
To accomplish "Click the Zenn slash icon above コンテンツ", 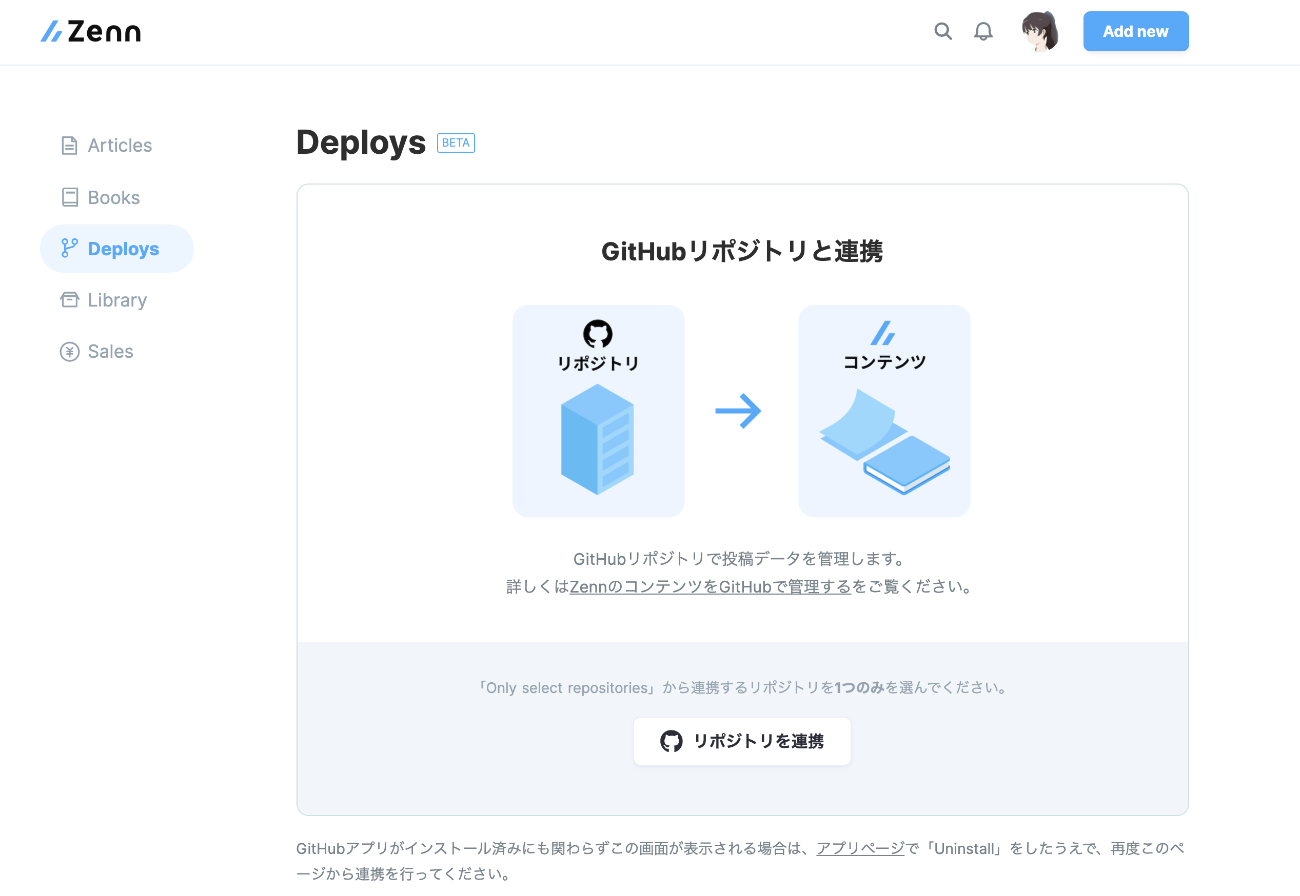I will [883, 333].
